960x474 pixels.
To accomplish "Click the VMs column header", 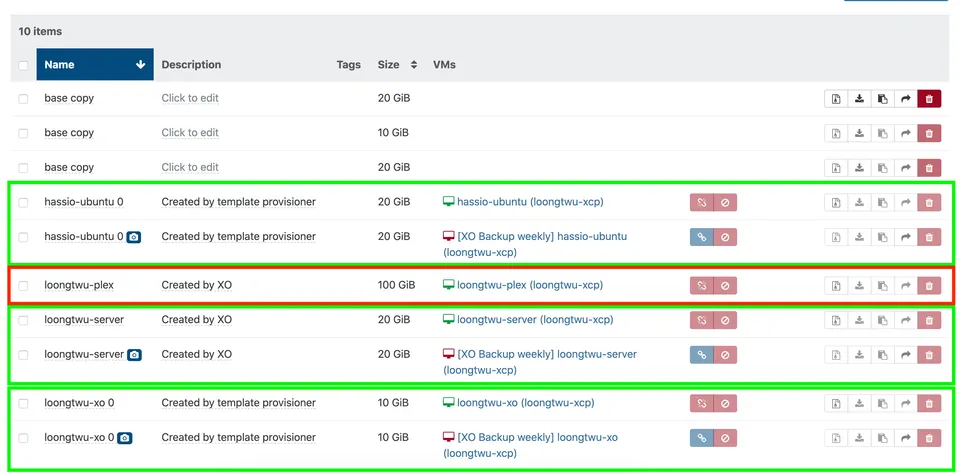I will coord(444,64).
